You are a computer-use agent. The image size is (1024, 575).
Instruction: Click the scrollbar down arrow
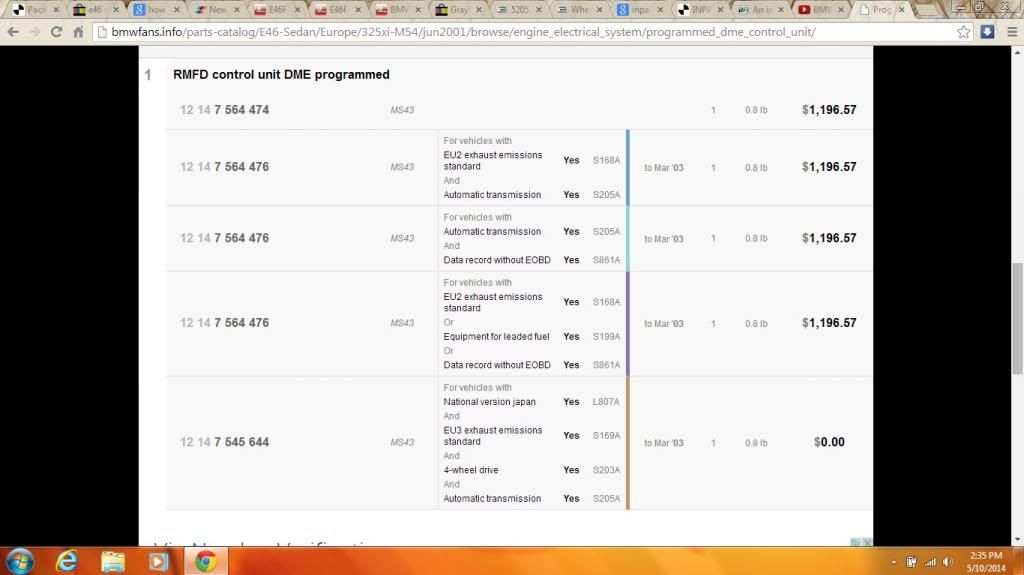point(1017,539)
